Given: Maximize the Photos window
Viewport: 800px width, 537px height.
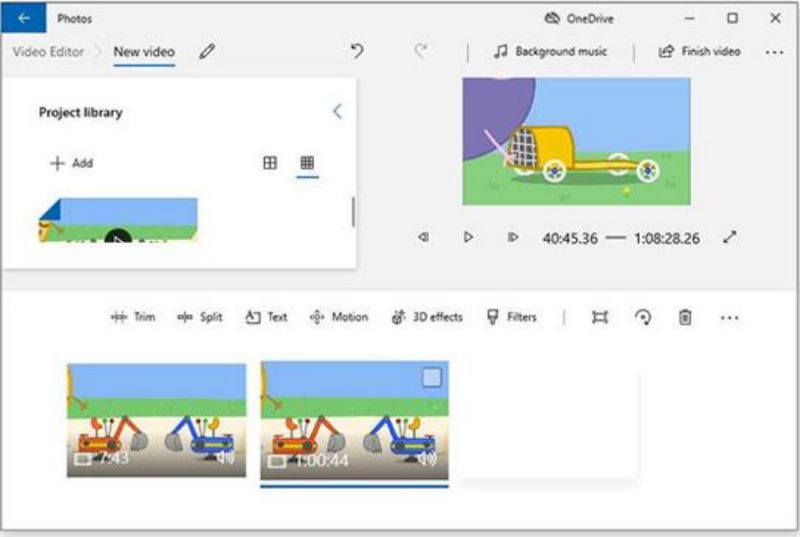Looking at the screenshot, I should tap(732, 18).
